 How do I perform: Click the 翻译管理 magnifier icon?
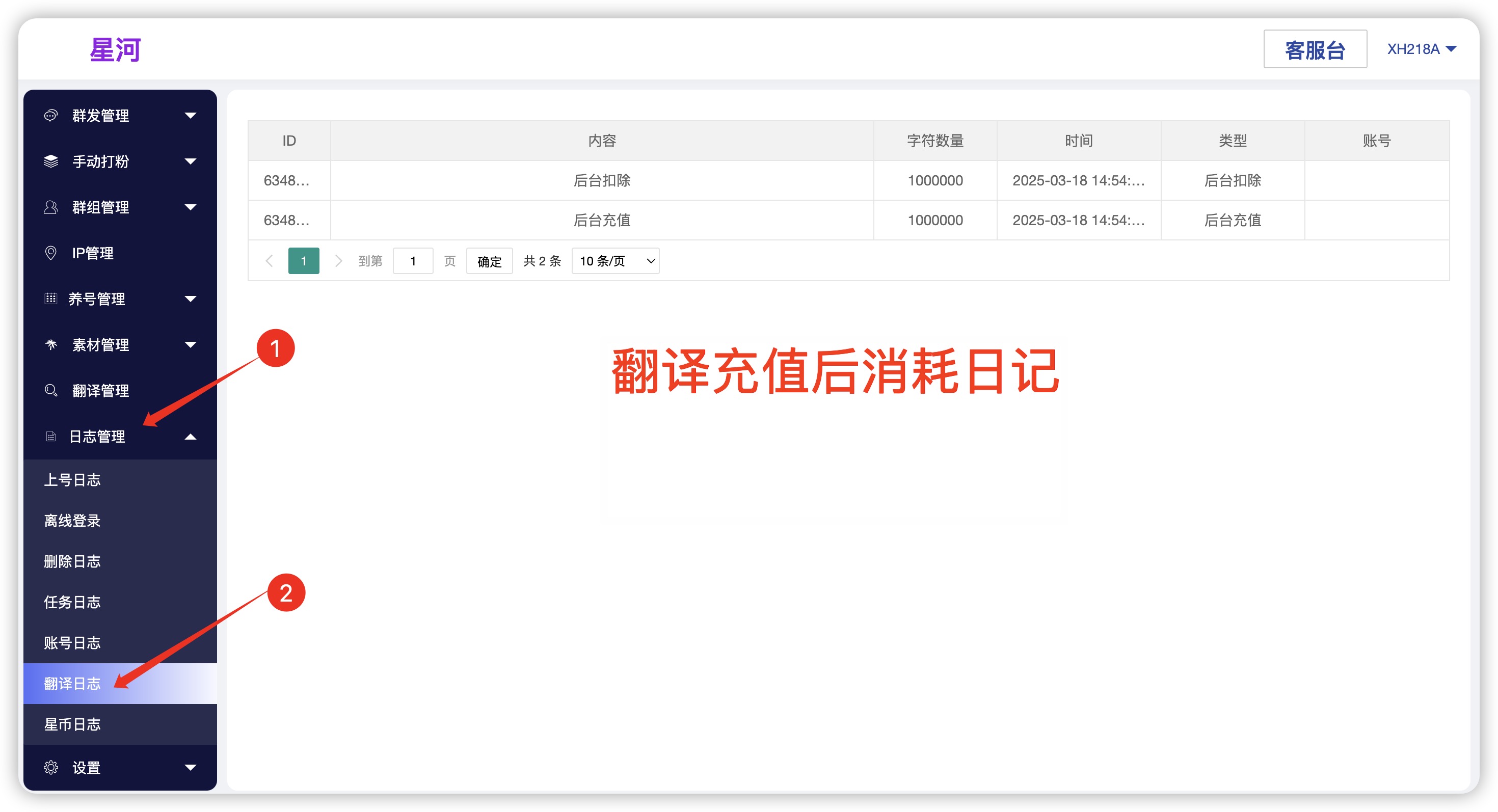pos(51,390)
